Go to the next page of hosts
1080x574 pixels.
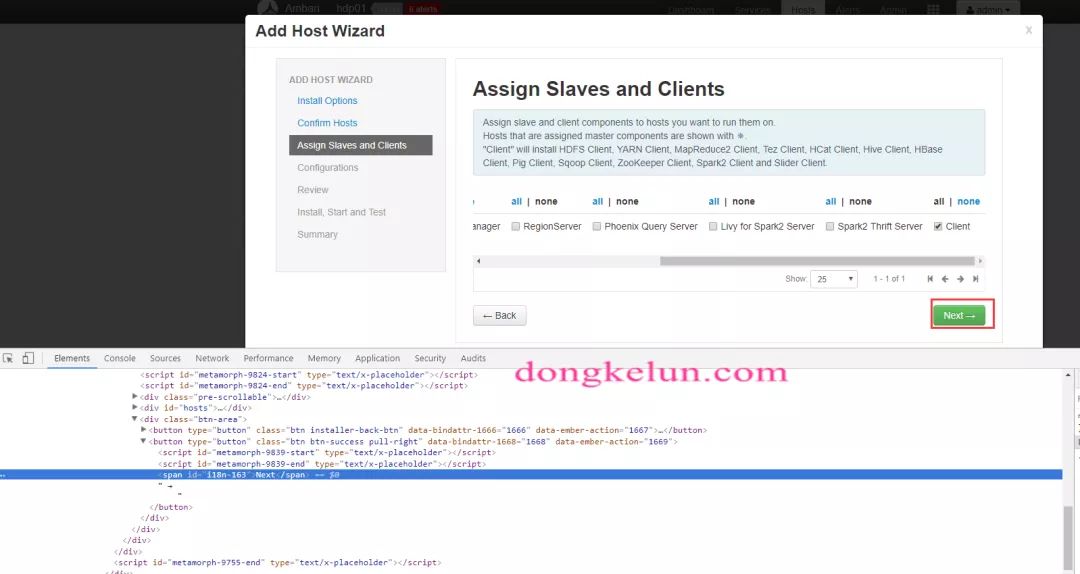click(960, 279)
